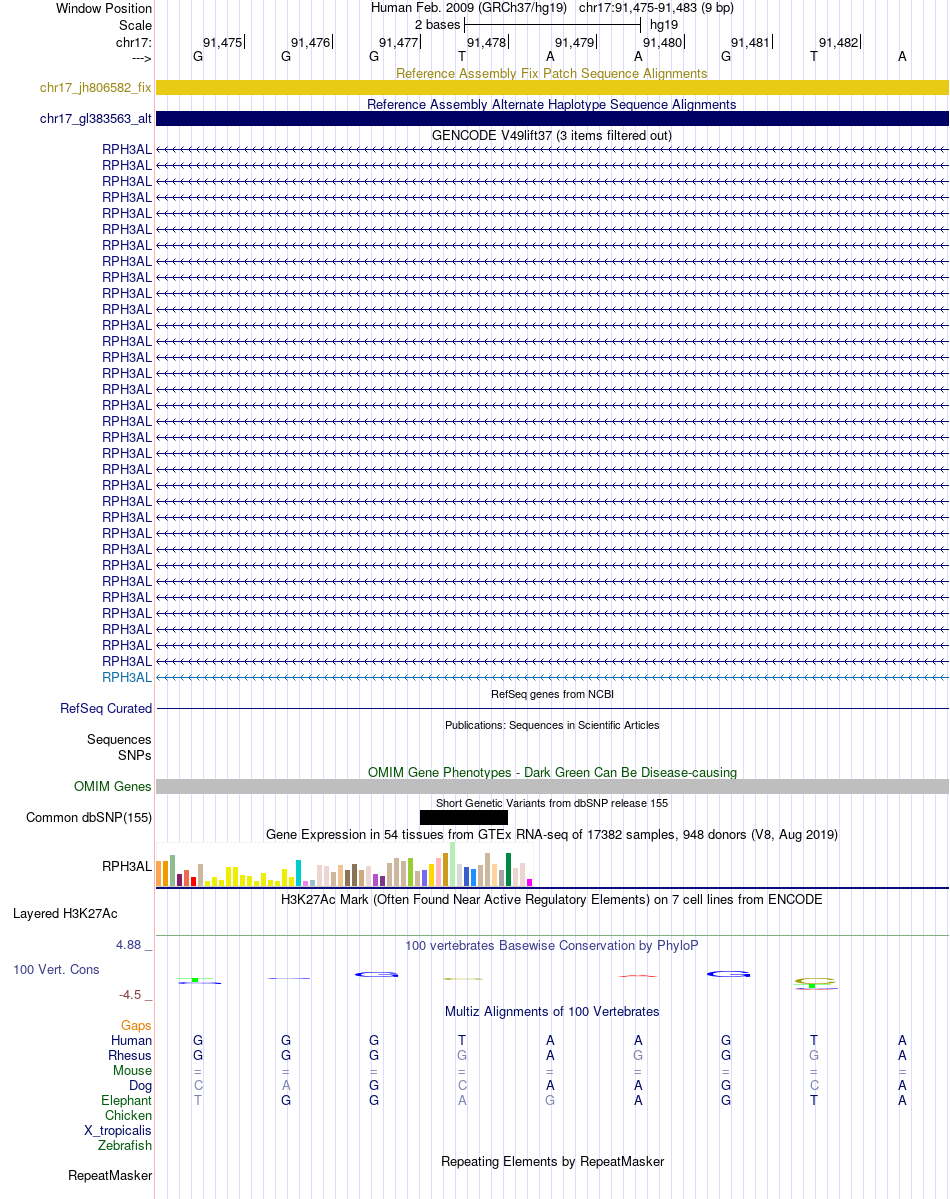Screen dimensions: 950x1199
Task: Click the chr17_jh806582_fix track label
Action: click(96, 88)
